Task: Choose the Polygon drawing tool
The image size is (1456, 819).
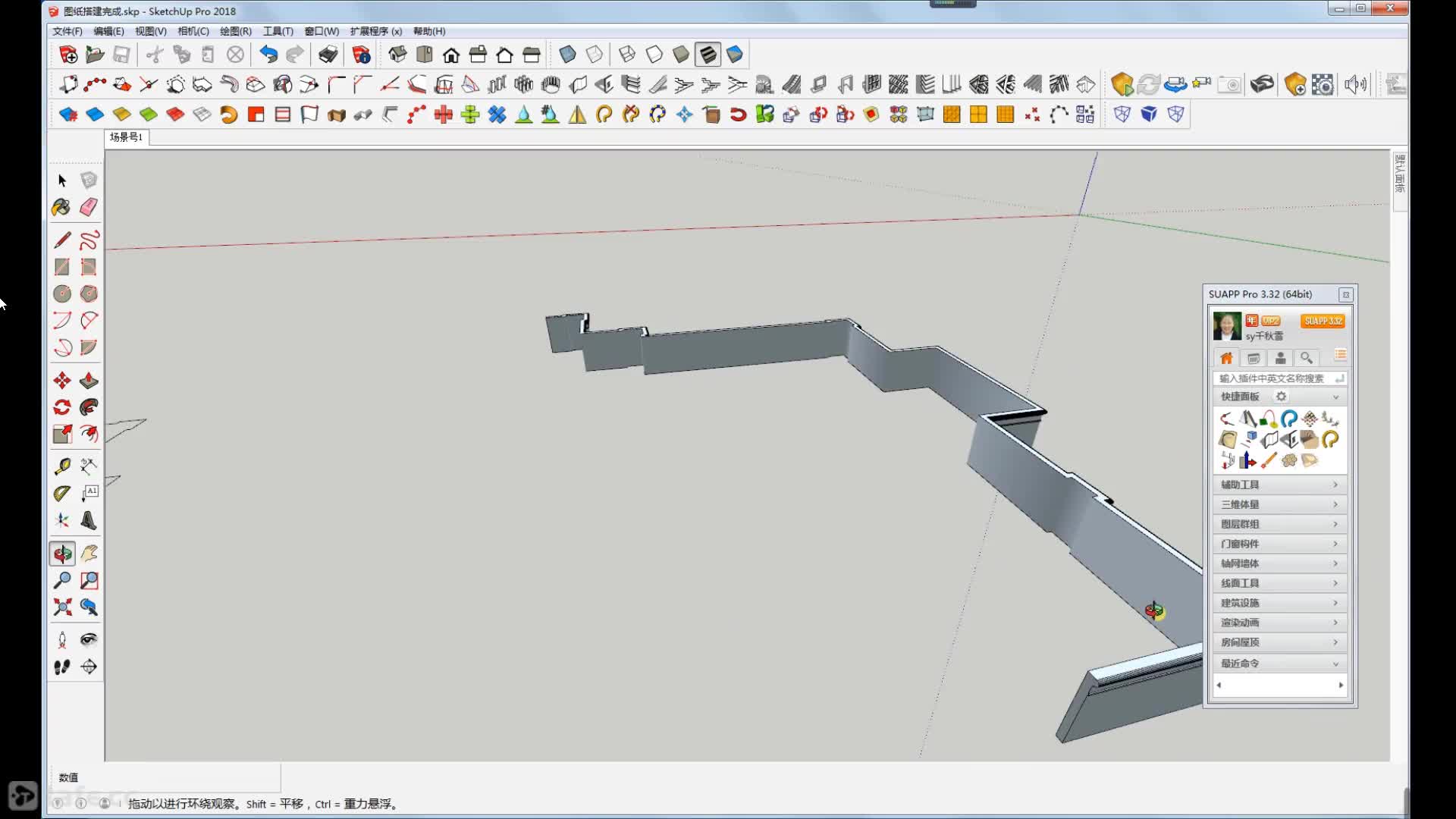Action: coord(89,293)
